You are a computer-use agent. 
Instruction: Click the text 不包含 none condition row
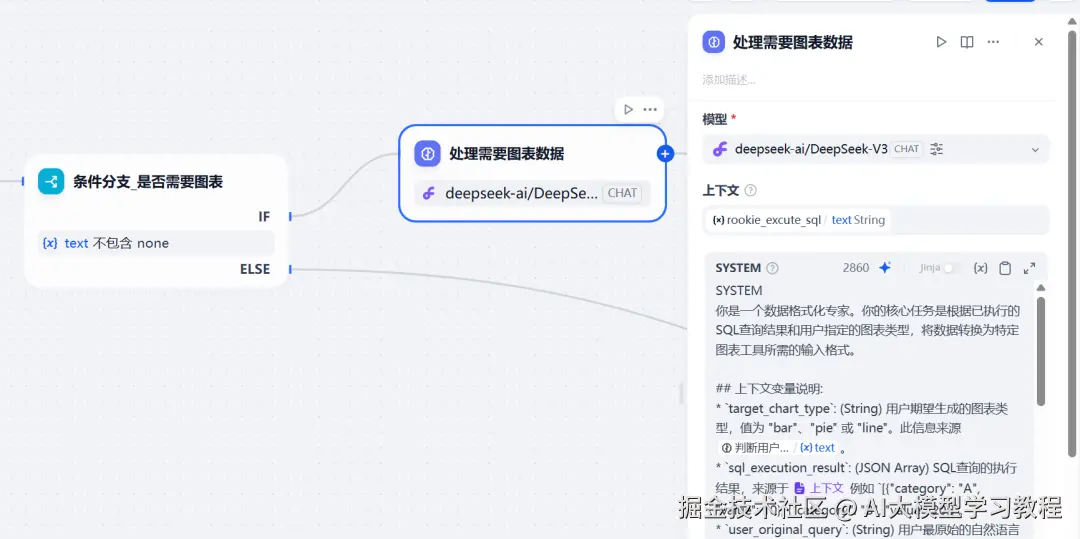click(x=156, y=243)
